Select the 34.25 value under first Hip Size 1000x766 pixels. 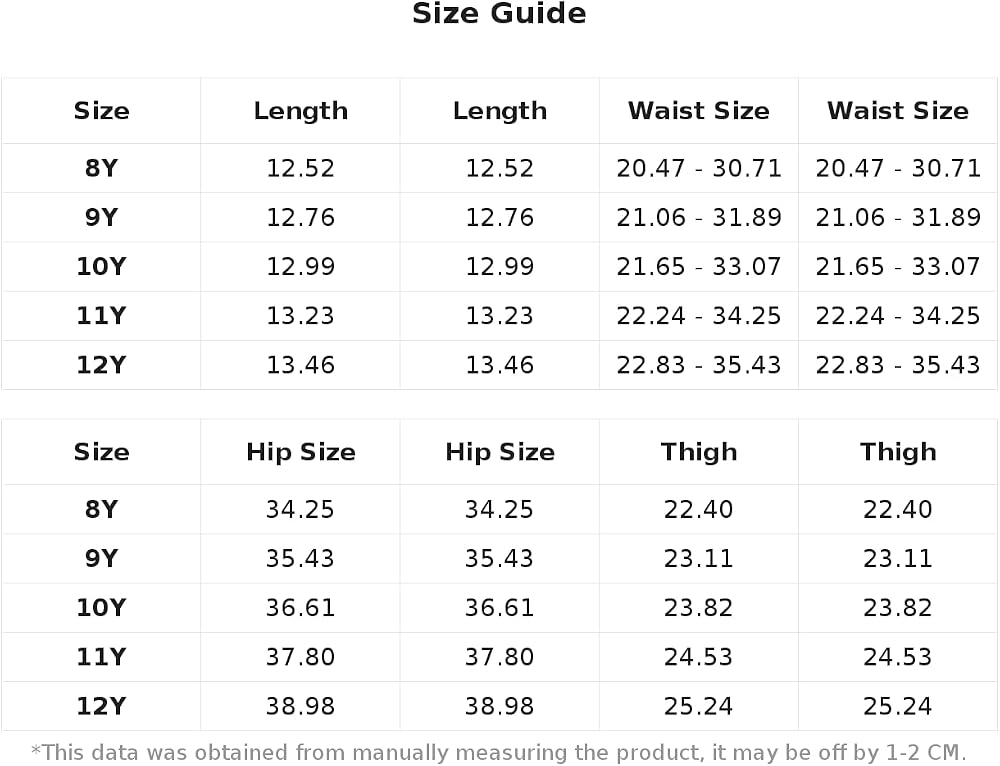tap(300, 510)
